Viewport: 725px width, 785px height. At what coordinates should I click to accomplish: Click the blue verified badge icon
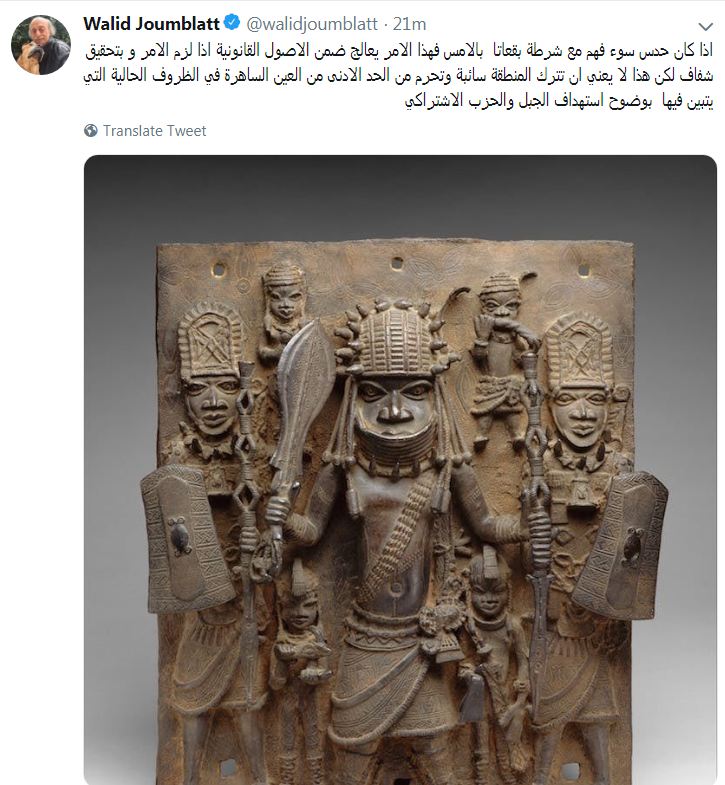(x=232, y=23)
